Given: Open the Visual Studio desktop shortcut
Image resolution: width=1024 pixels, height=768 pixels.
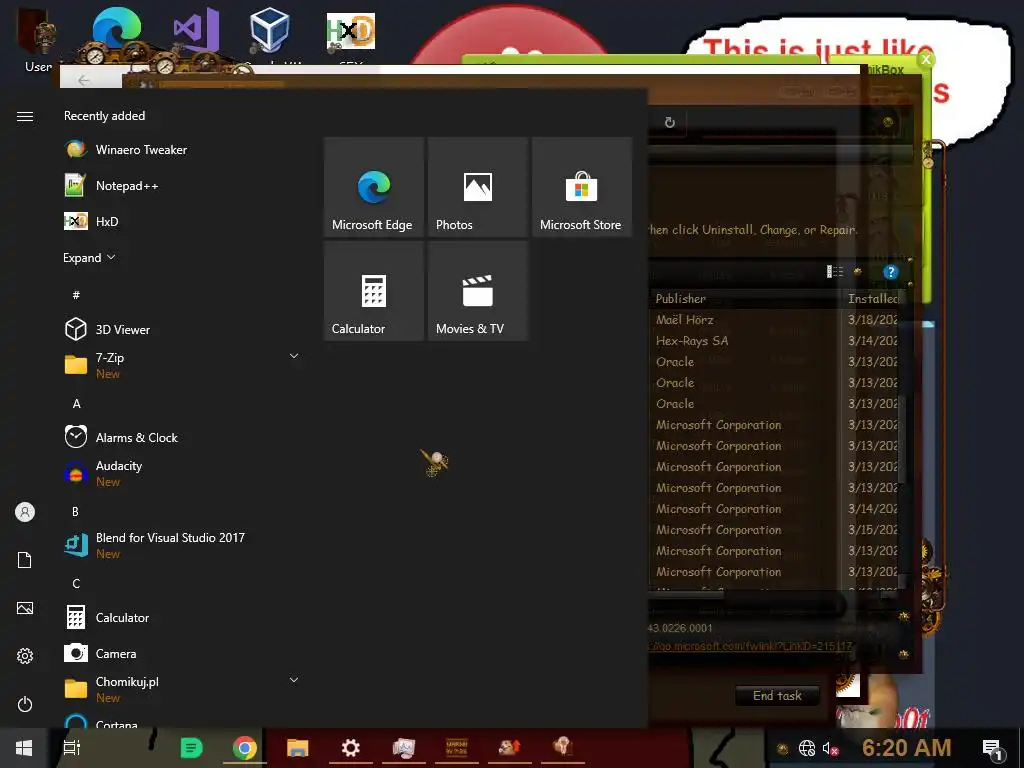Looking at the screenshot, I should point(196,31).
